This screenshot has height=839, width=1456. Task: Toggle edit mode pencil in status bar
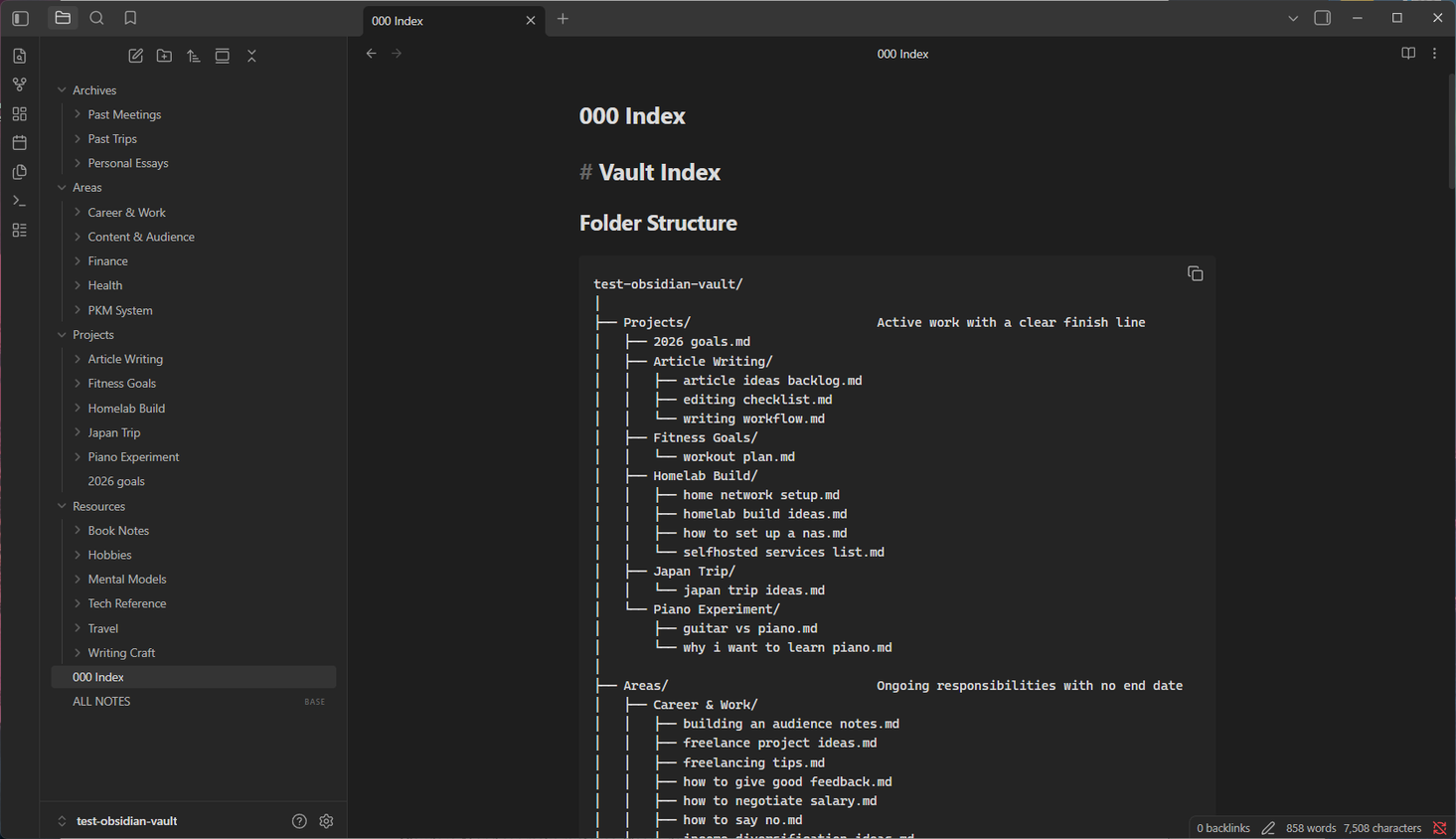click(1268, 828)
